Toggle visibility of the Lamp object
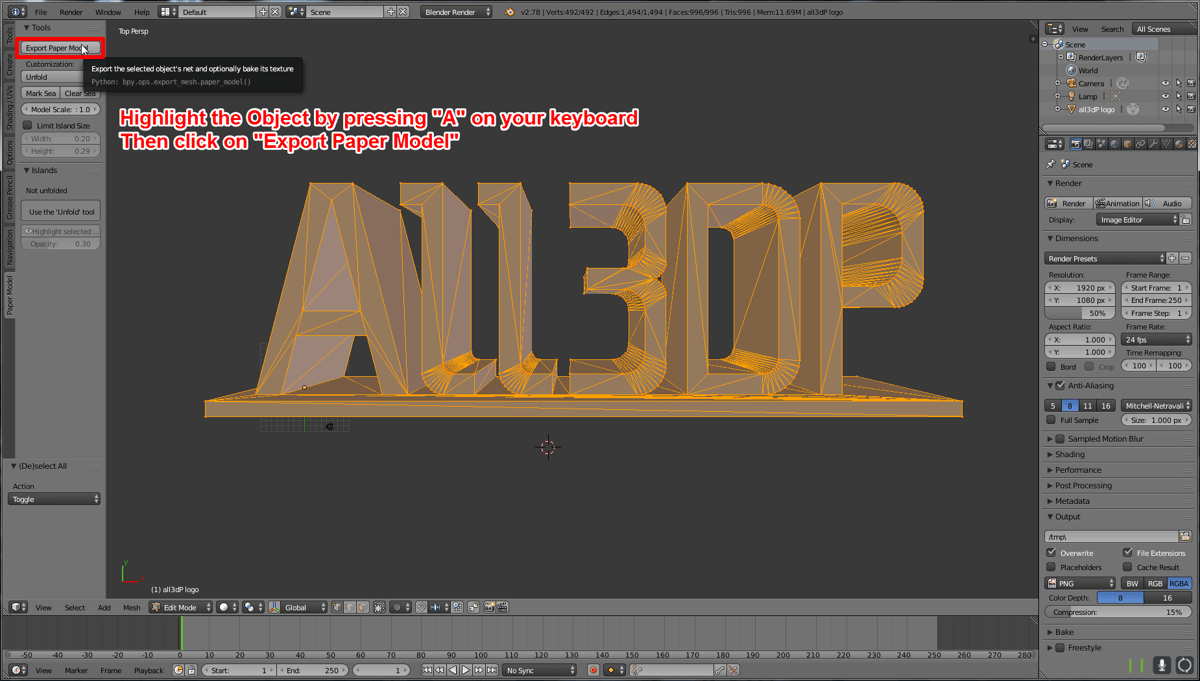1200x681 pixels. pyautogui.click(x=1165, y=97)
